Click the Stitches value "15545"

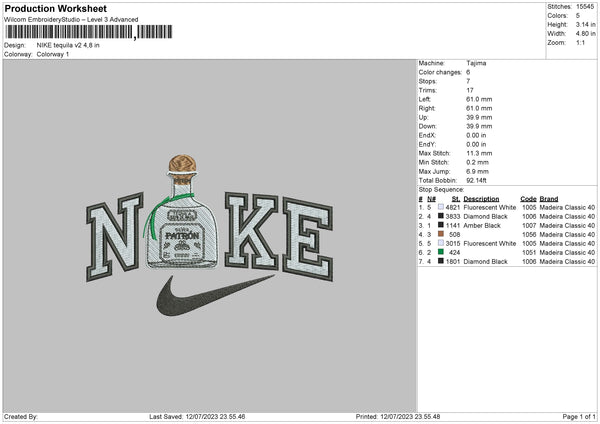tap(585, 7)
